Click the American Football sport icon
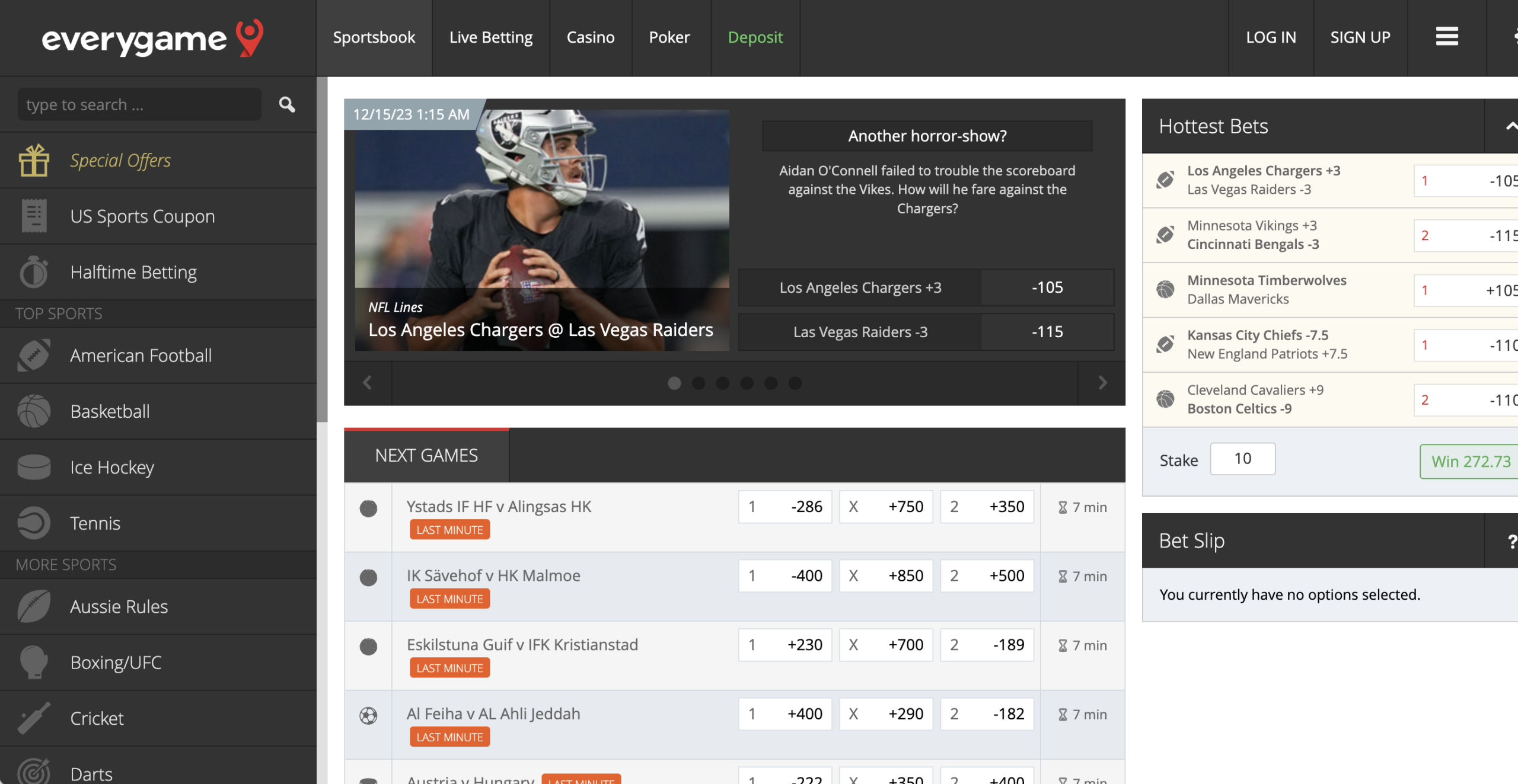The height and width of the screenshot is (784, 1518). [32, 355]
